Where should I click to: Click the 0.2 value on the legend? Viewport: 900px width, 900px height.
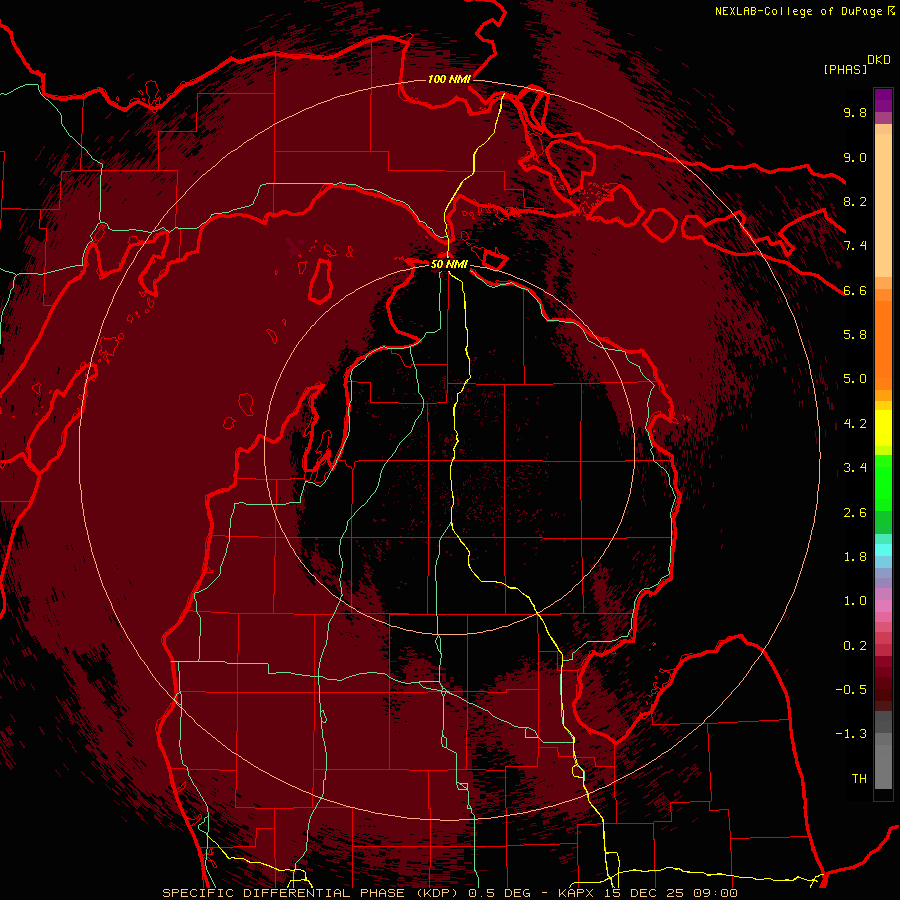pos(855,646)
